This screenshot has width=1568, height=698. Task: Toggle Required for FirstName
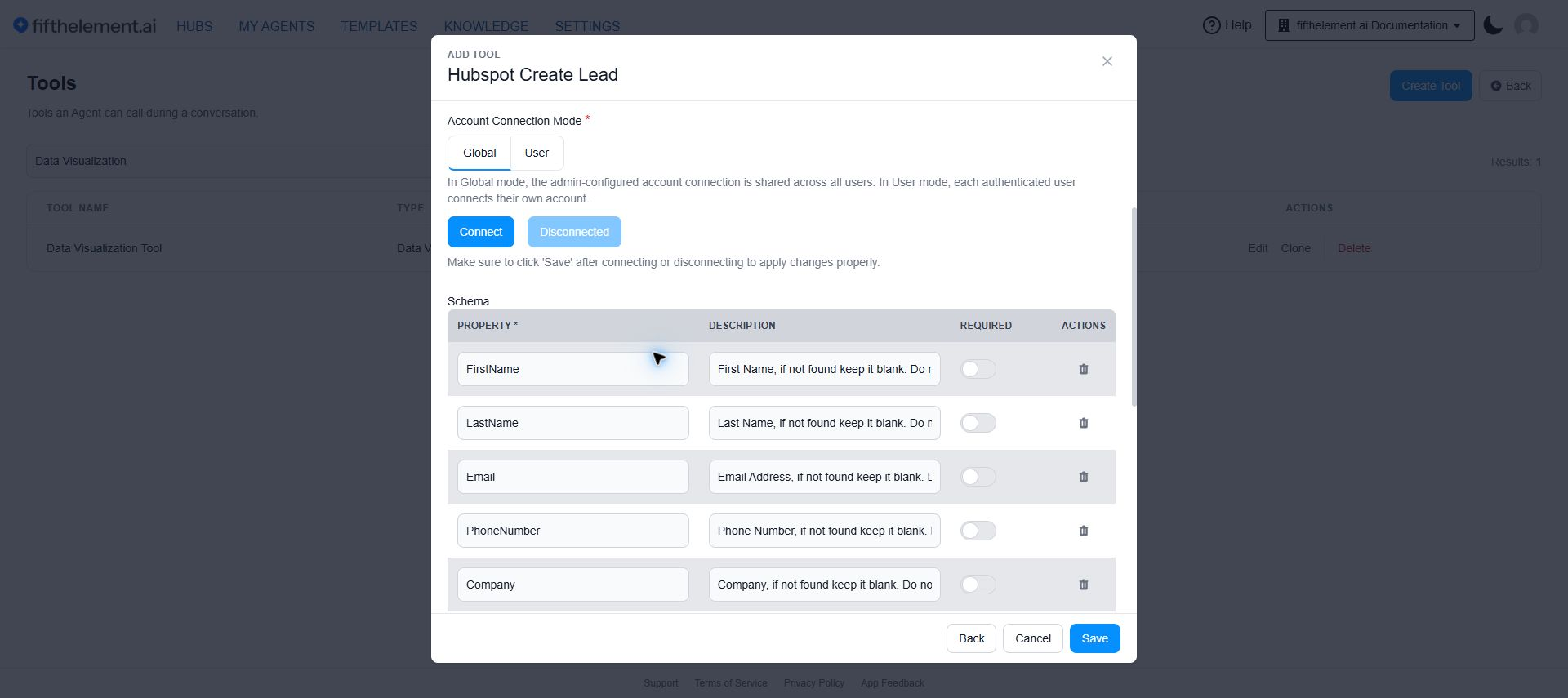tap(978, 369)
